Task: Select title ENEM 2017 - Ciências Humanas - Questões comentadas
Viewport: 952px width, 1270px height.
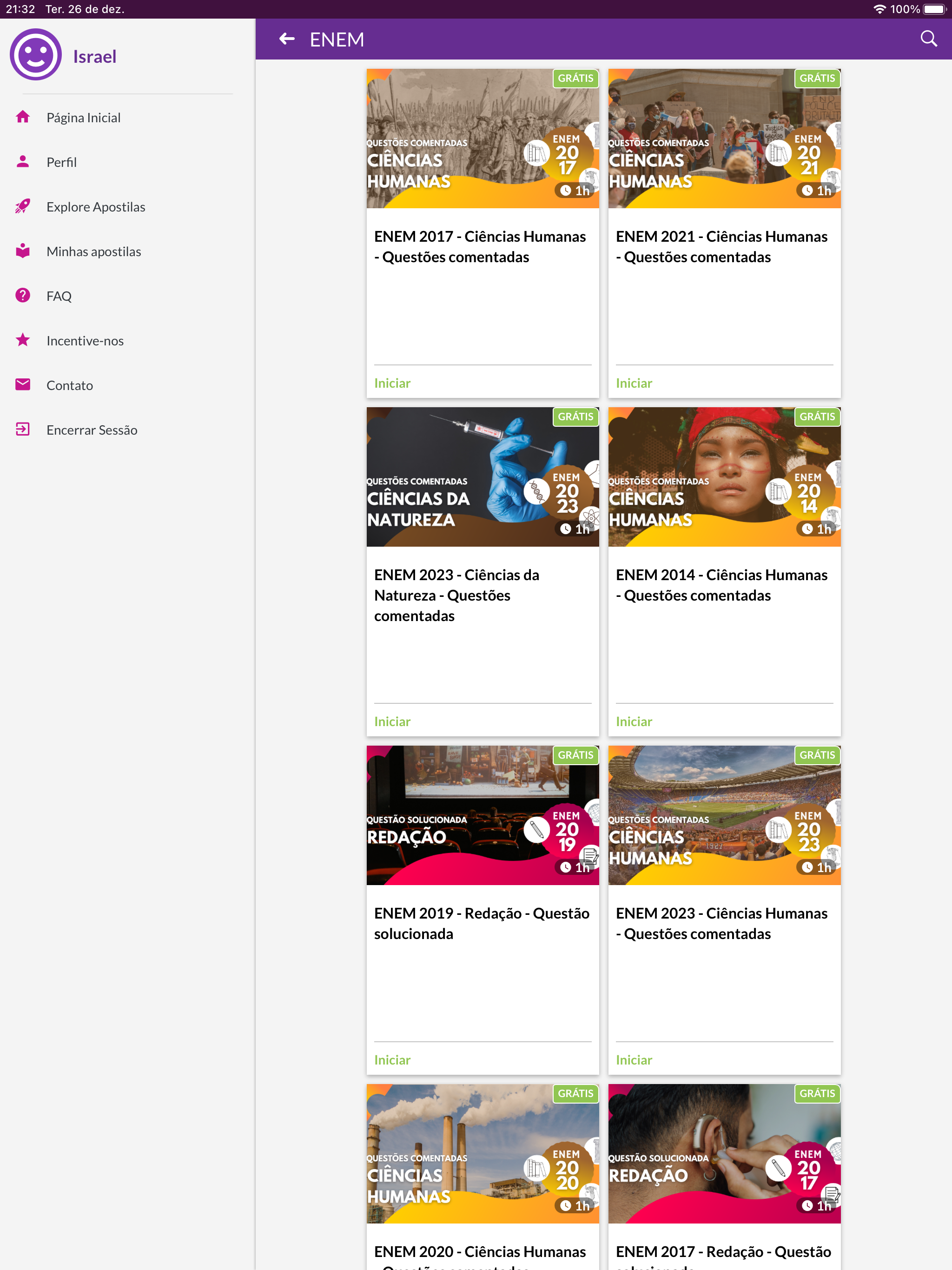Action: click(480, 246)
